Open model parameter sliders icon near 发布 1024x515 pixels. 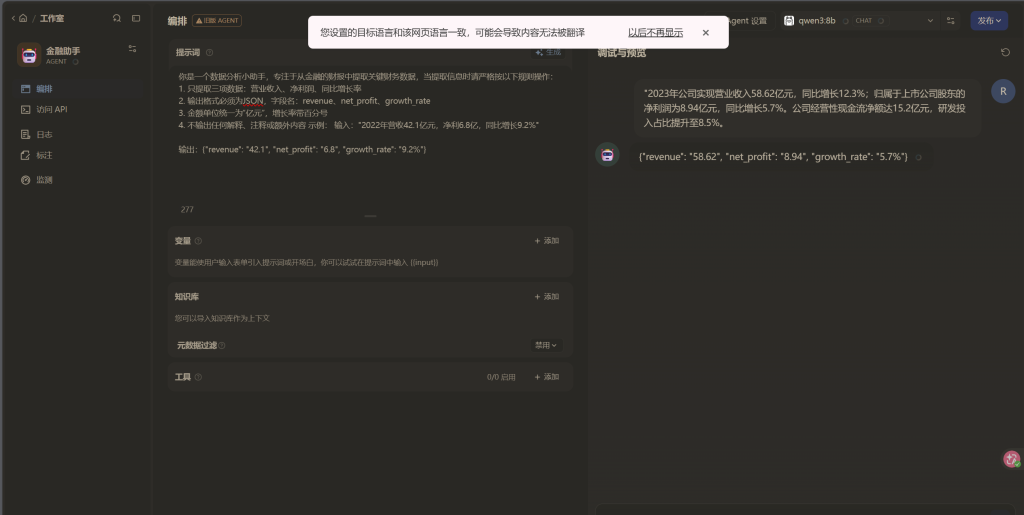click(950, 21)
